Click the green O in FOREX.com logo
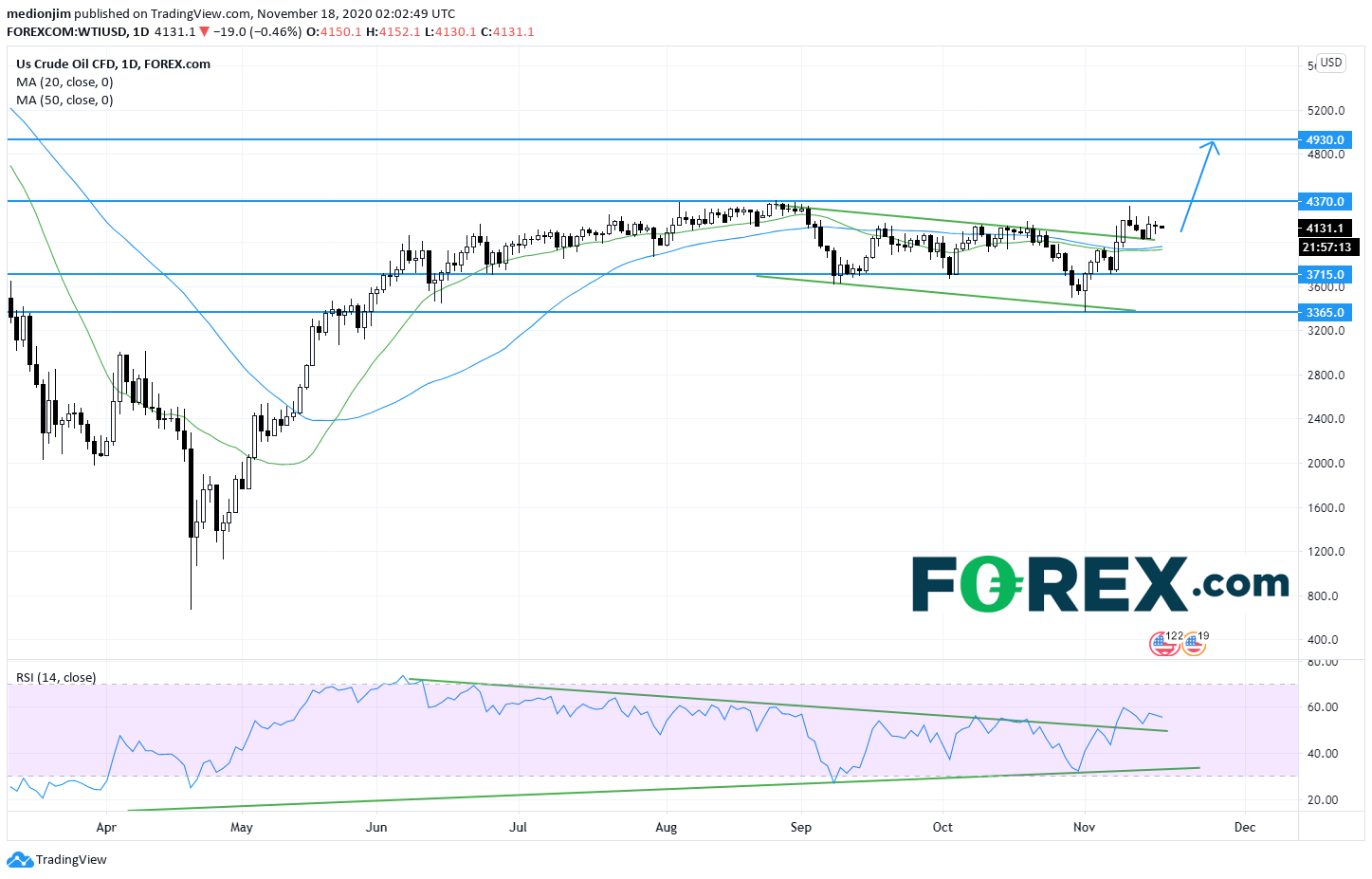Screen dimensions: 1372x879 click(992, 584)
